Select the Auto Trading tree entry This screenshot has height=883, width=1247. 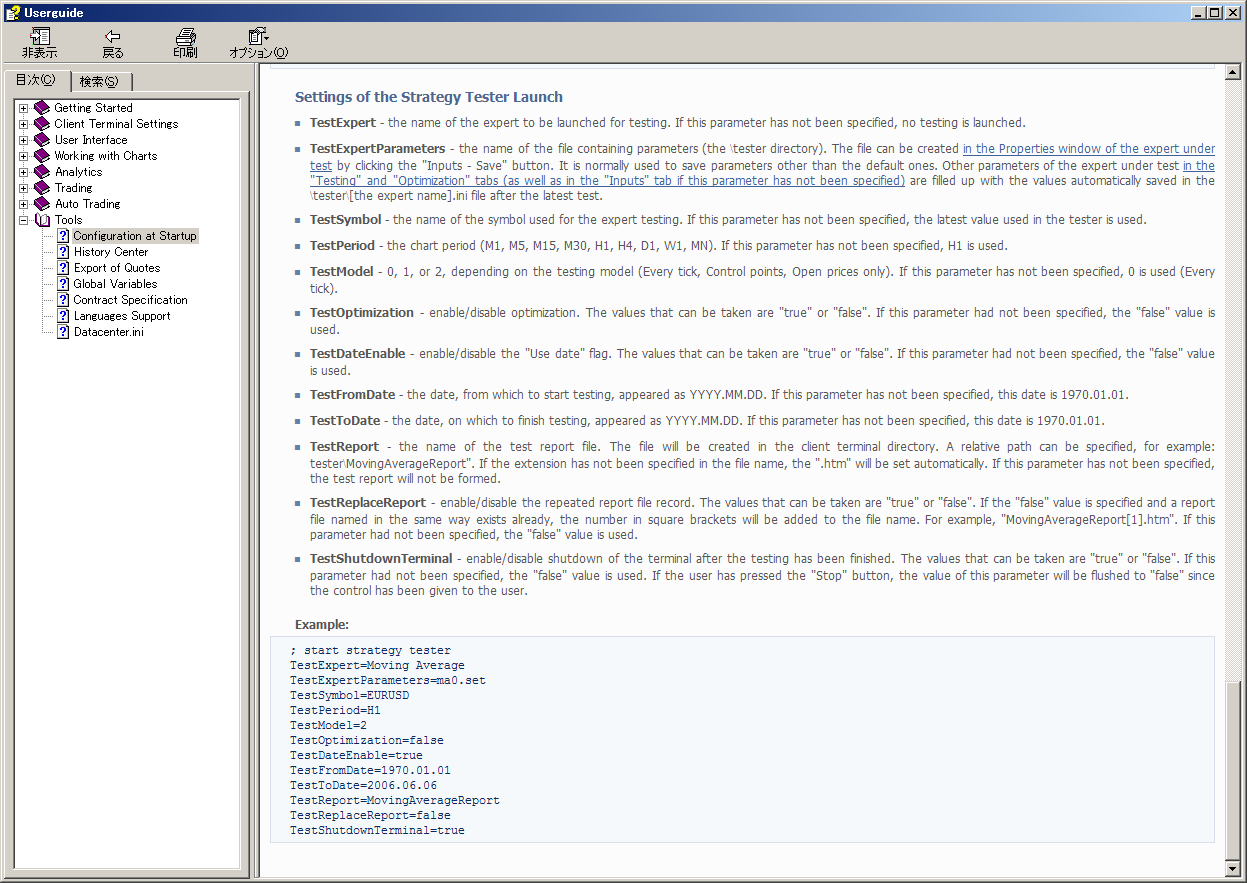coord(87,204)
